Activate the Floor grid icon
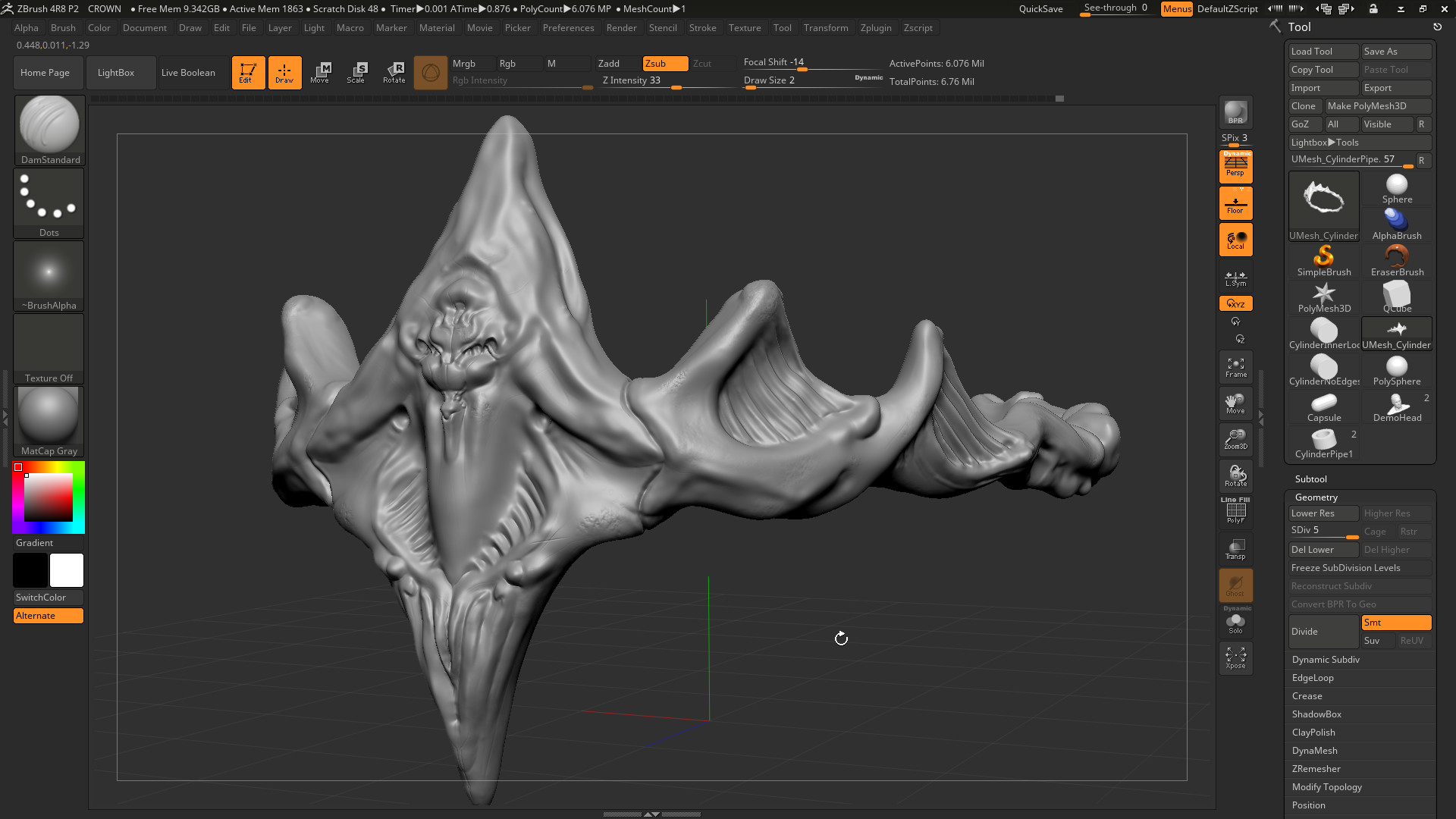This screenshot has width=1456, height=819. pos(1235,202)
